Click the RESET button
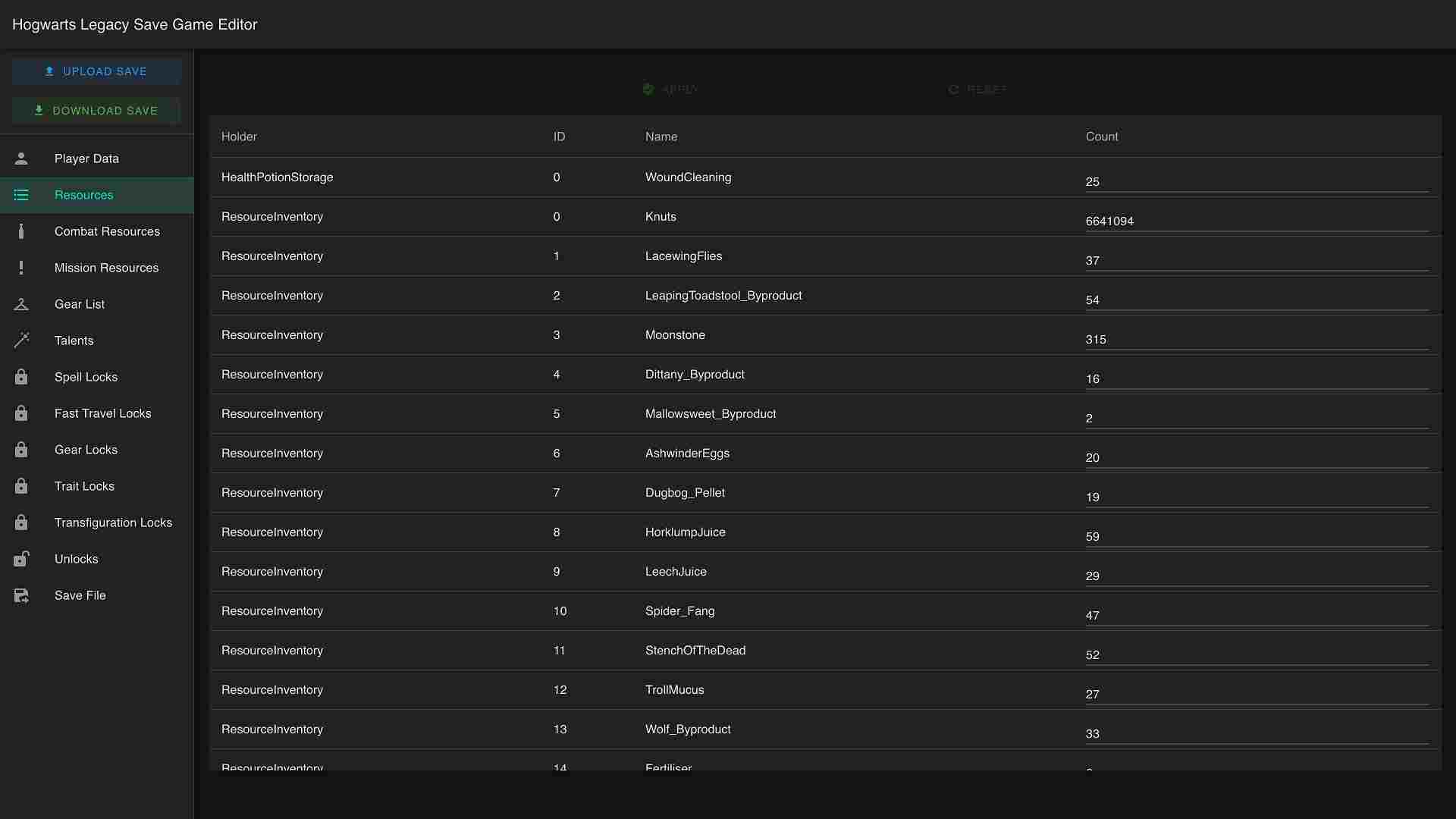 977,89
